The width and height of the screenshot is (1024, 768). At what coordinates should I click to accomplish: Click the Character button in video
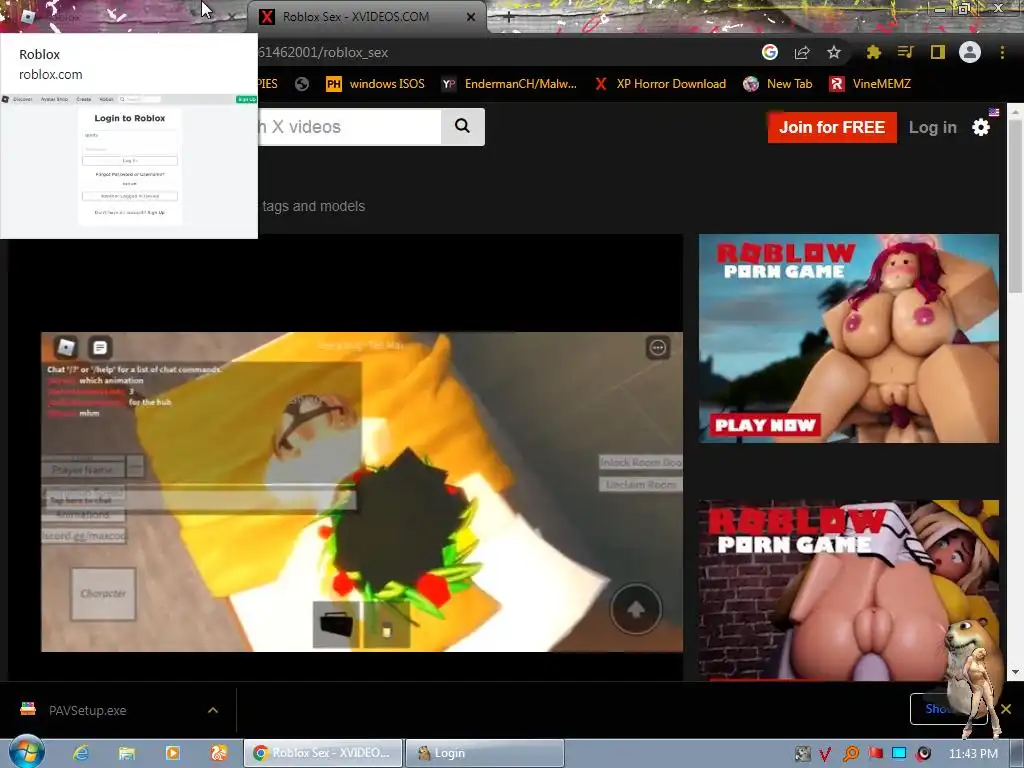pos(103,594)
